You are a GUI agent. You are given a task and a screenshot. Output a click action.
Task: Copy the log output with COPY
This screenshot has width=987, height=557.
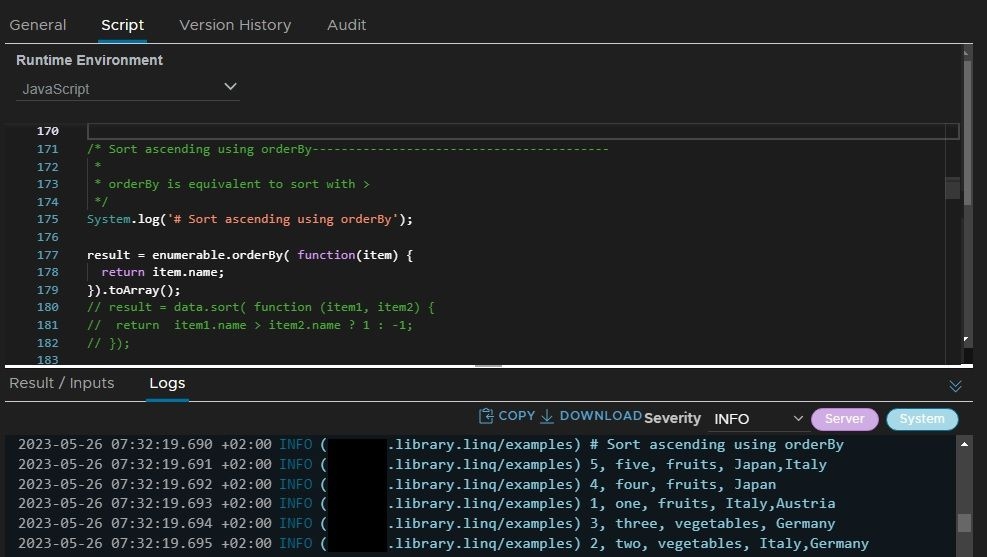click(507, 416)
